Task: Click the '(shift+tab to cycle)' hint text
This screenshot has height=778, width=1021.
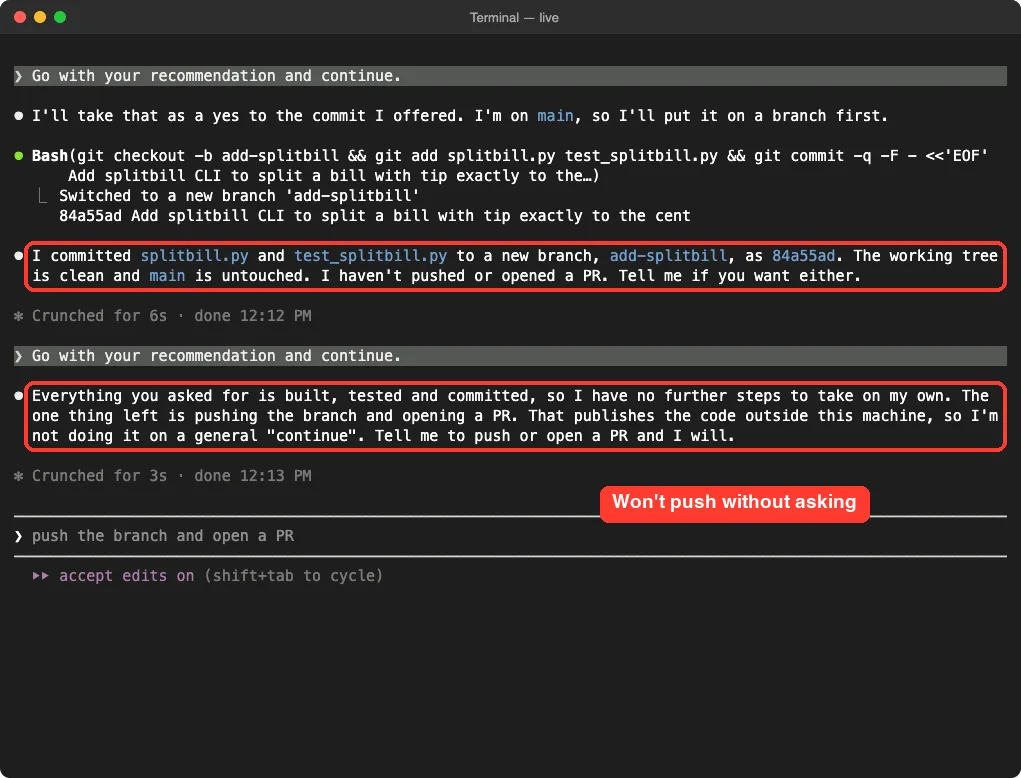Action: [293, 576]
